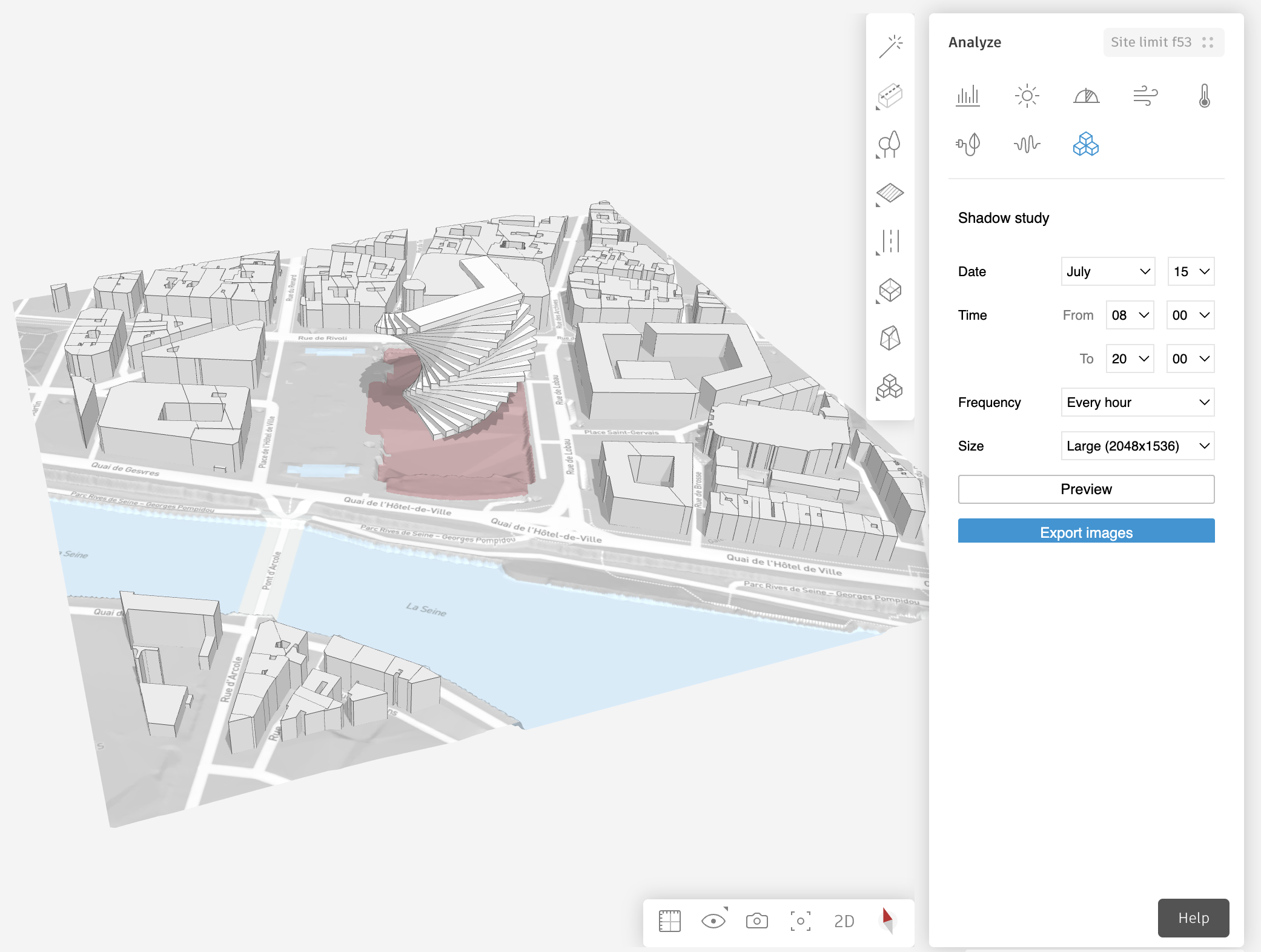Toggle scene visibility with the eye icon
Screen dimensions: 1261x952
pos(713,922)
